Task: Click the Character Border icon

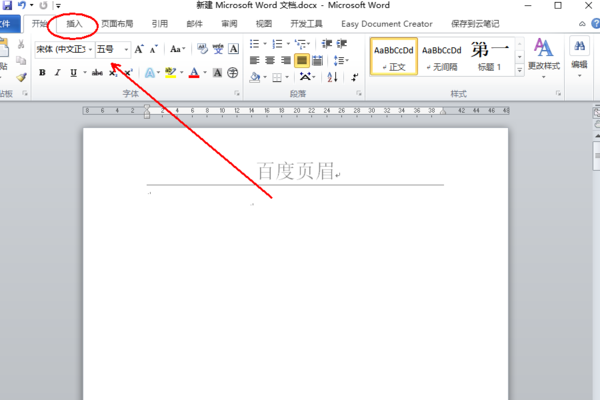Action: (233, 49)
